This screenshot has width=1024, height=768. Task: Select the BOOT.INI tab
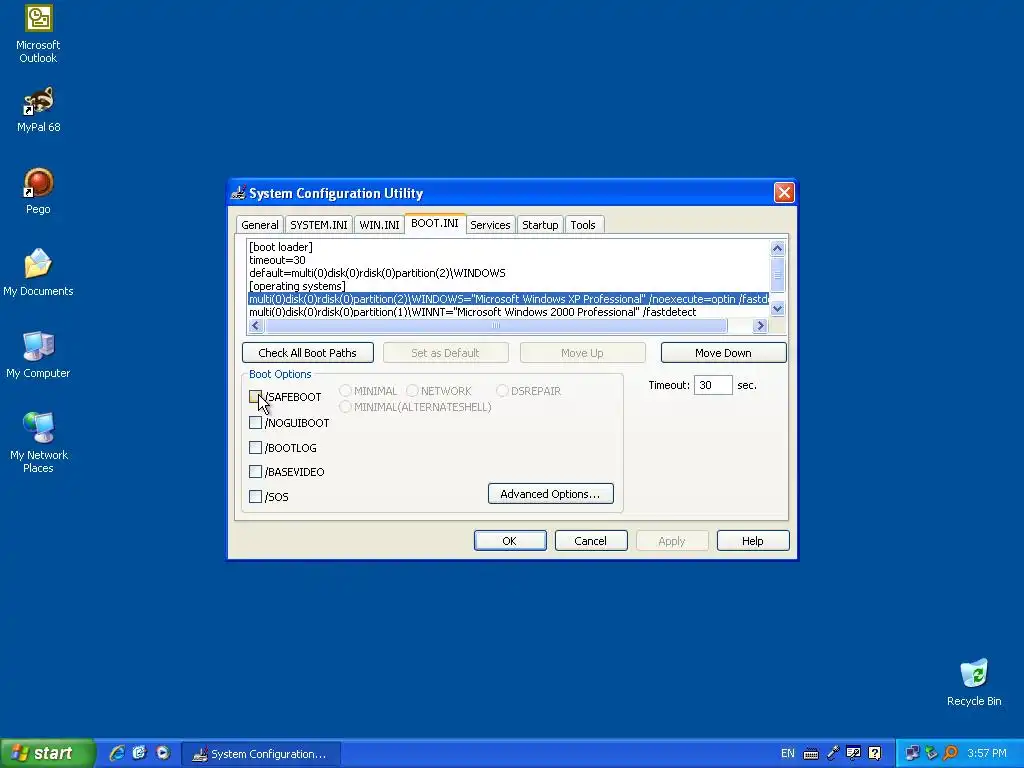coord(435,223)
